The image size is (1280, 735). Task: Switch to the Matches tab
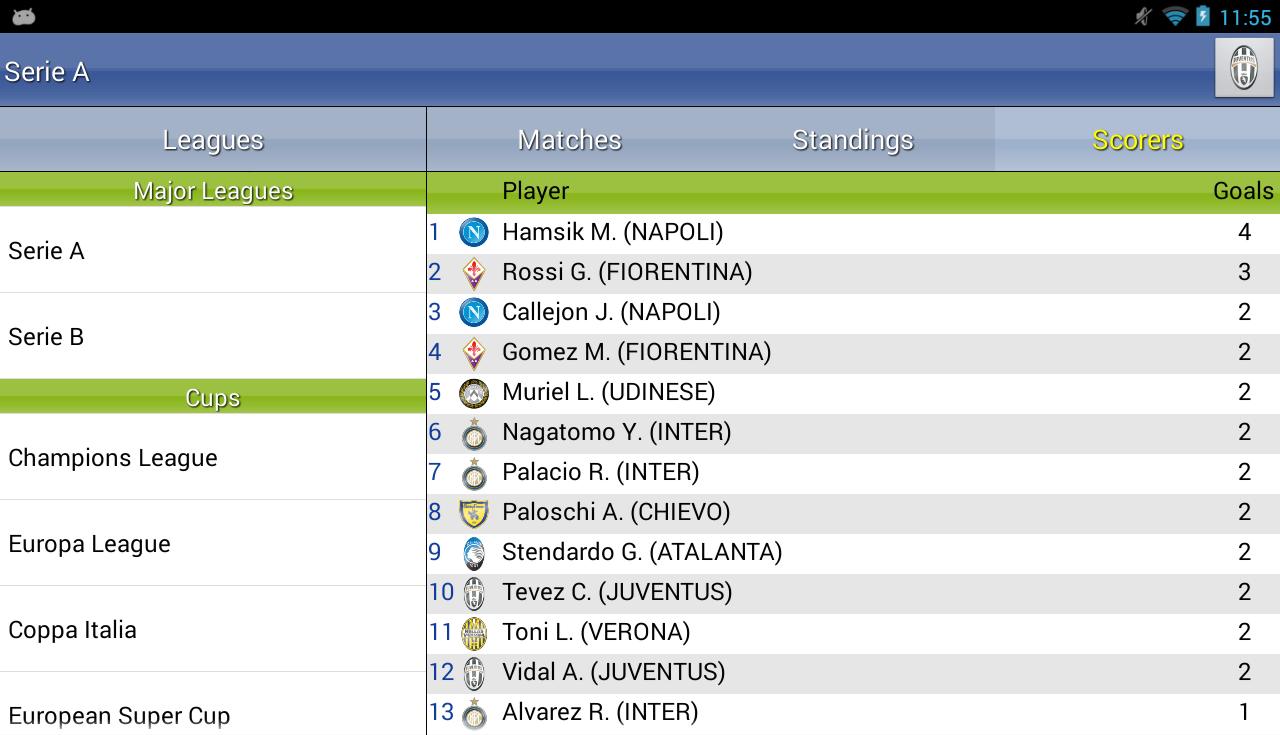tap(568, 139)
